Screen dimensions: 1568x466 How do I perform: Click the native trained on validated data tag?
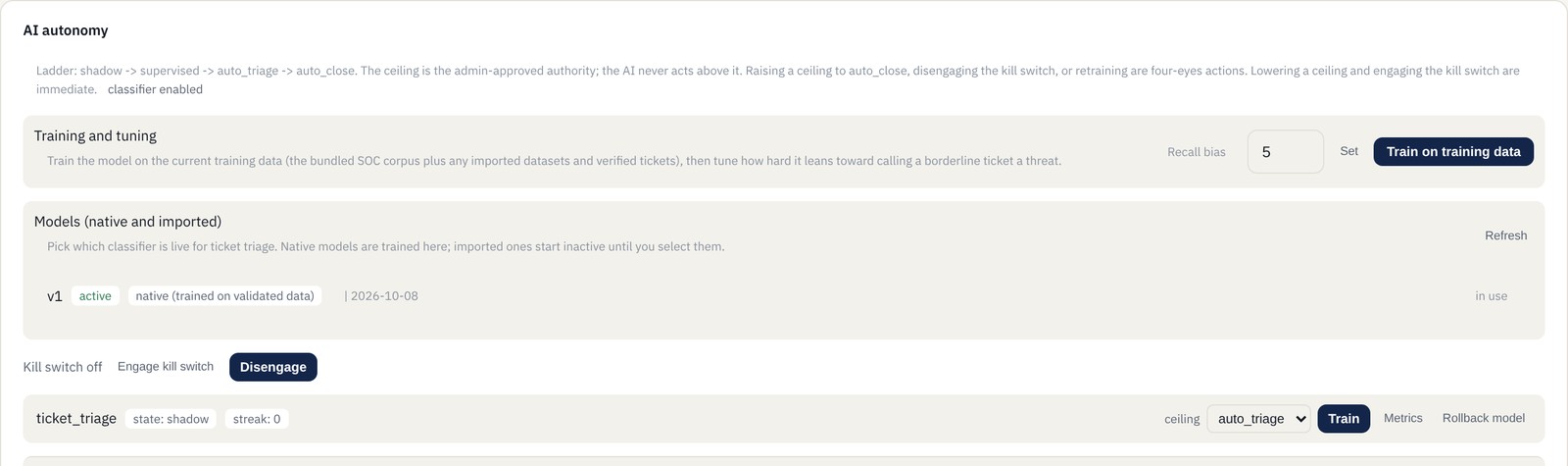coord(224,296)
